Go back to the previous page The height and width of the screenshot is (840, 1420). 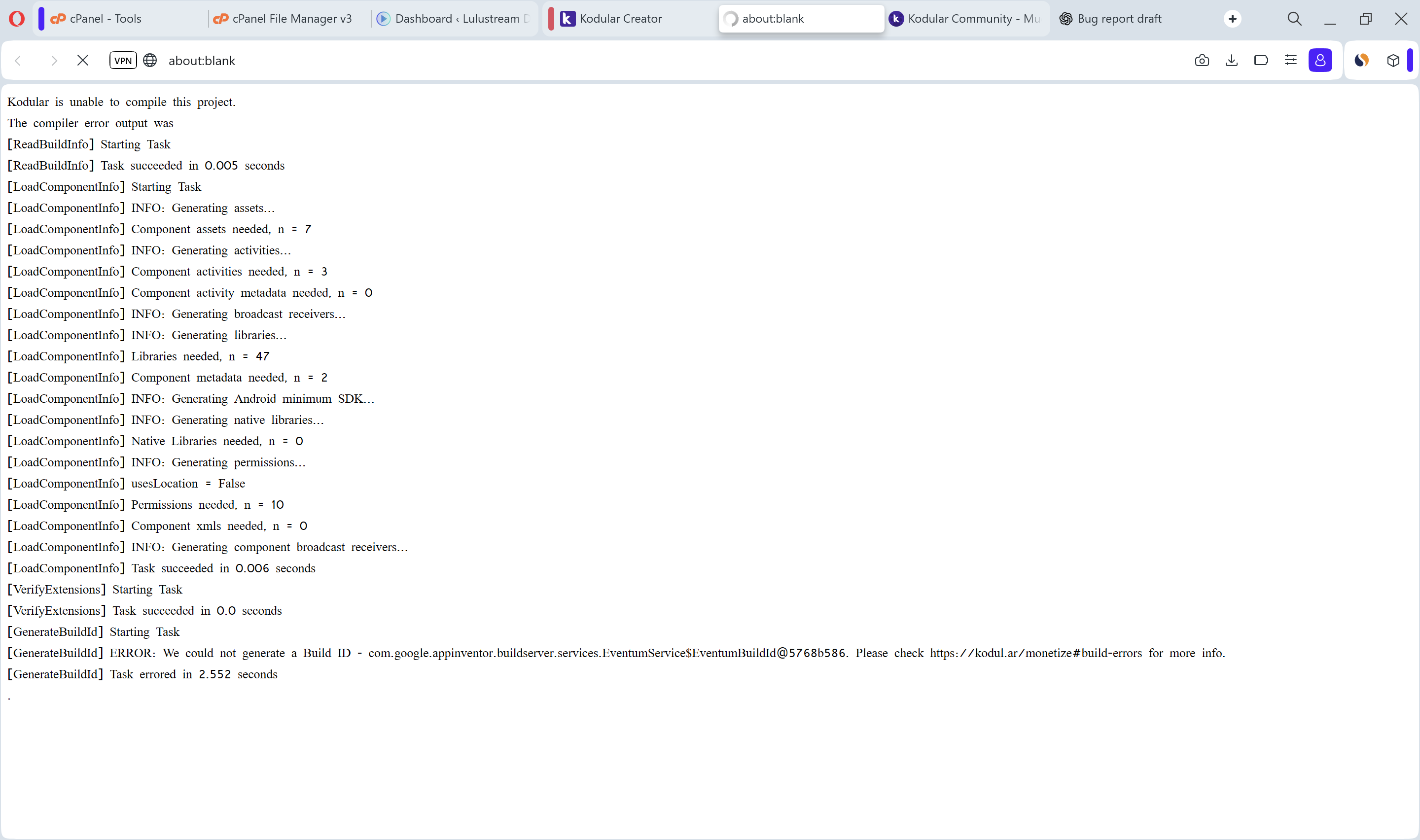point(18,61)
